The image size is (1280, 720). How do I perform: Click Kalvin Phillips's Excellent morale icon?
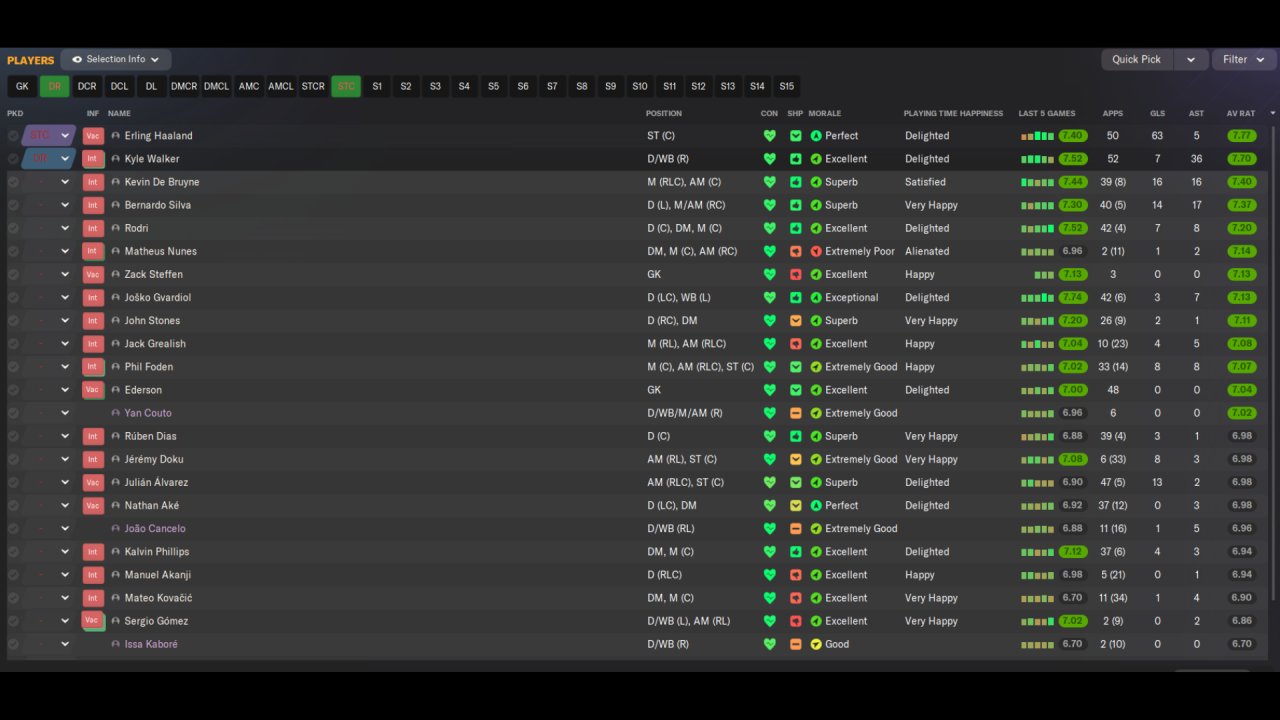(x=816, y=552)
